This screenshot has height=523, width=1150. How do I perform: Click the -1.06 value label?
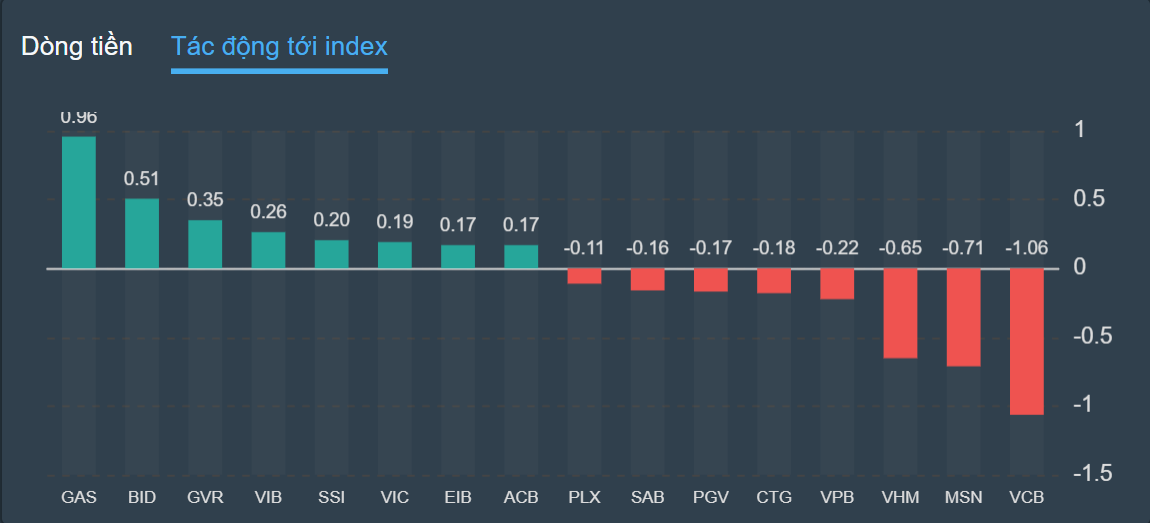(x=1027, y=248)
